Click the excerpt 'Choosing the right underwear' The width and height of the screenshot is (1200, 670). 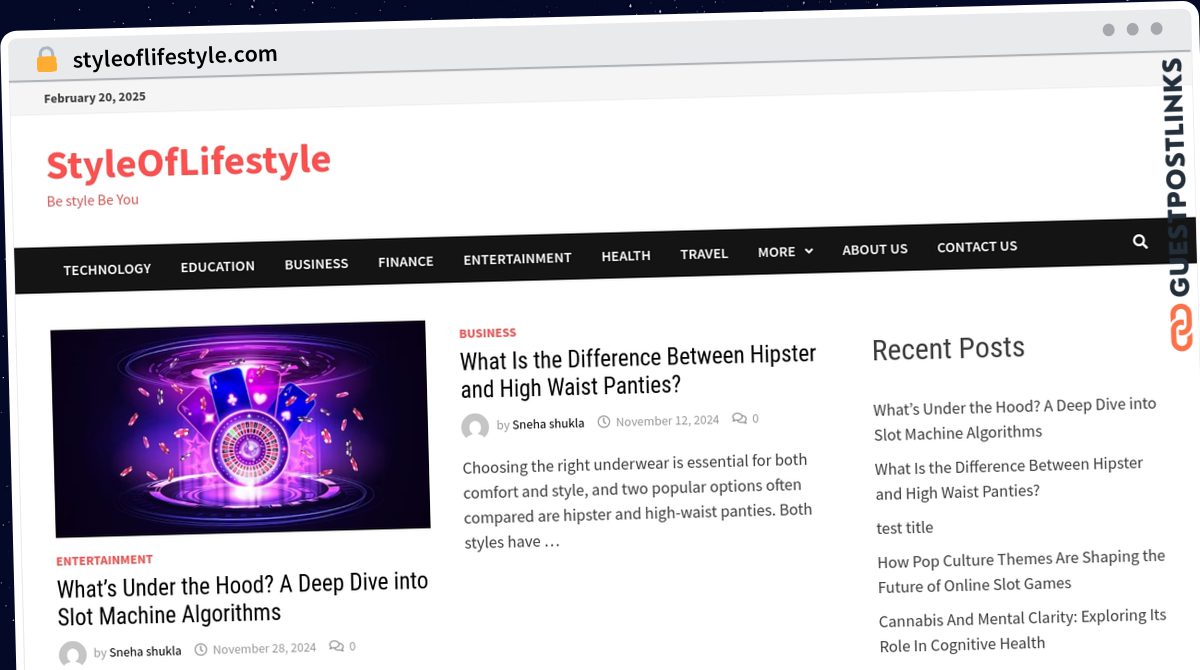[638, 501]
